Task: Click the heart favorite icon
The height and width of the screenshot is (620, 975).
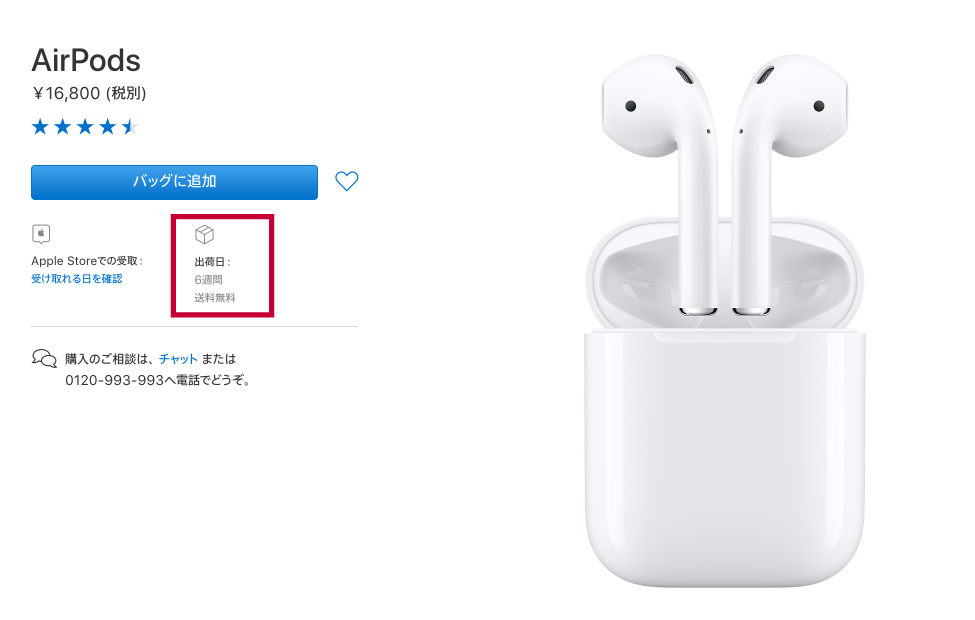Action: 346,181
